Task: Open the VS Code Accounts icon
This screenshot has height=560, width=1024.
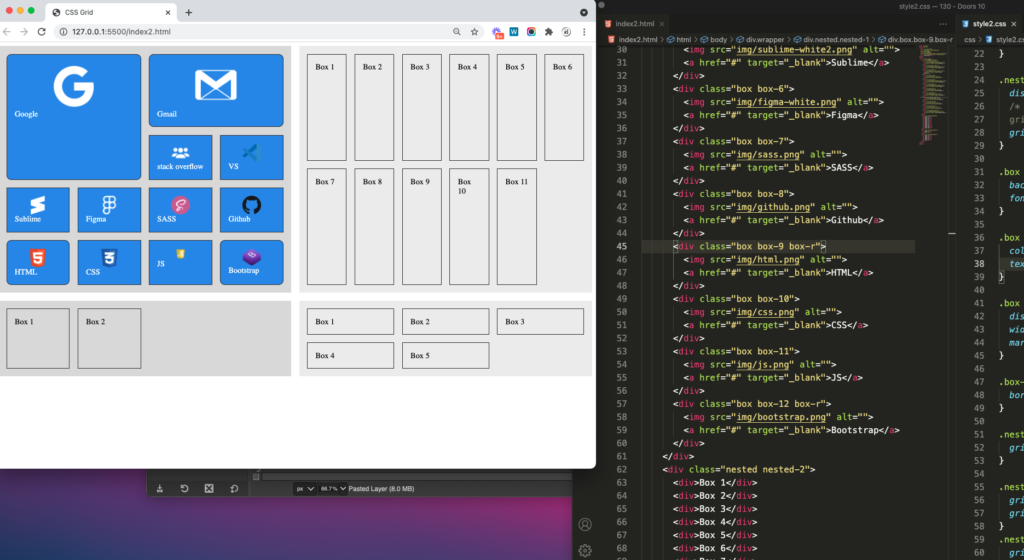Action: [585, 524]
